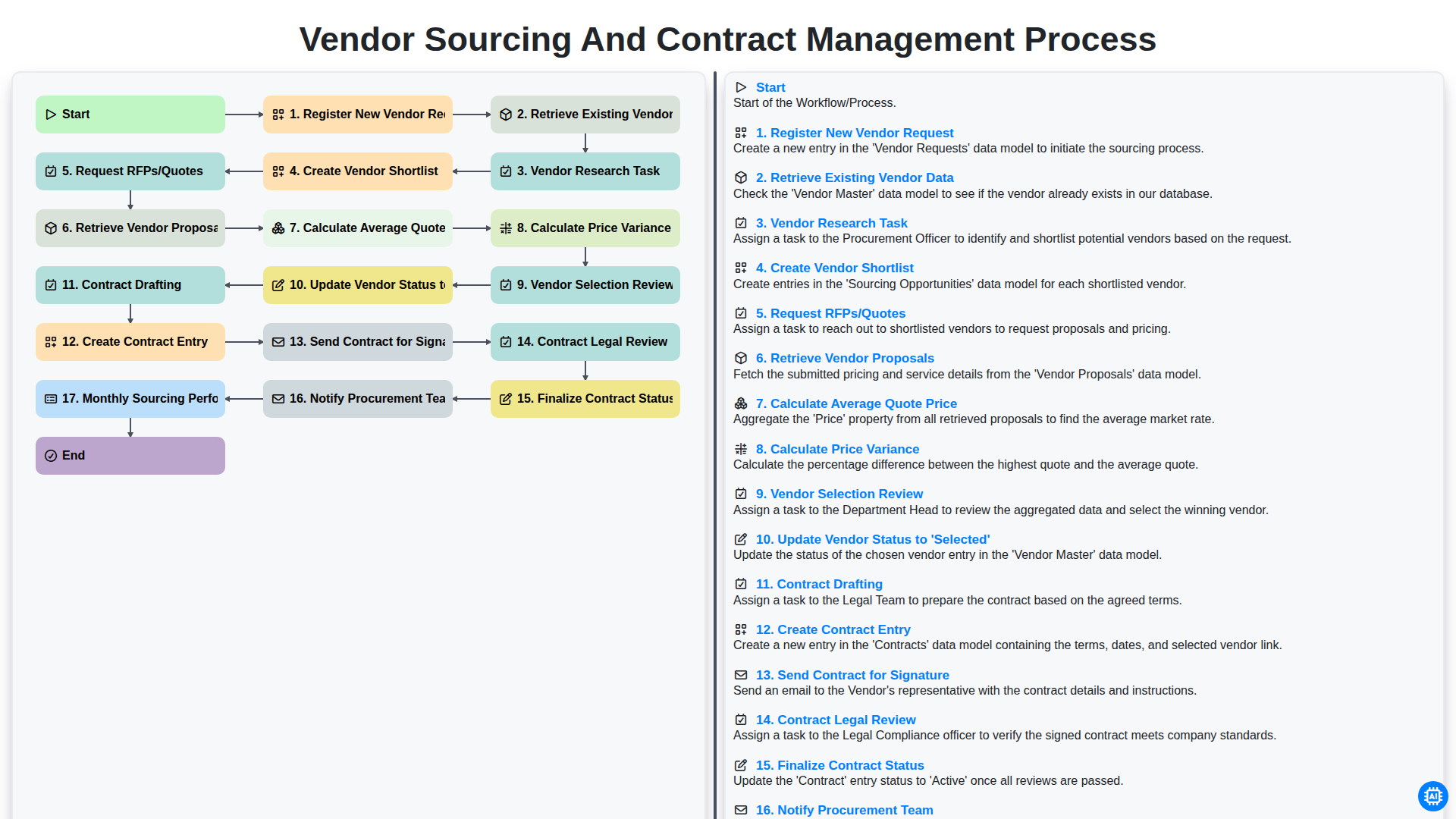1456x819 pixels.
Task: Click the icon on Monthly Sourcing node
Action: 51,399
